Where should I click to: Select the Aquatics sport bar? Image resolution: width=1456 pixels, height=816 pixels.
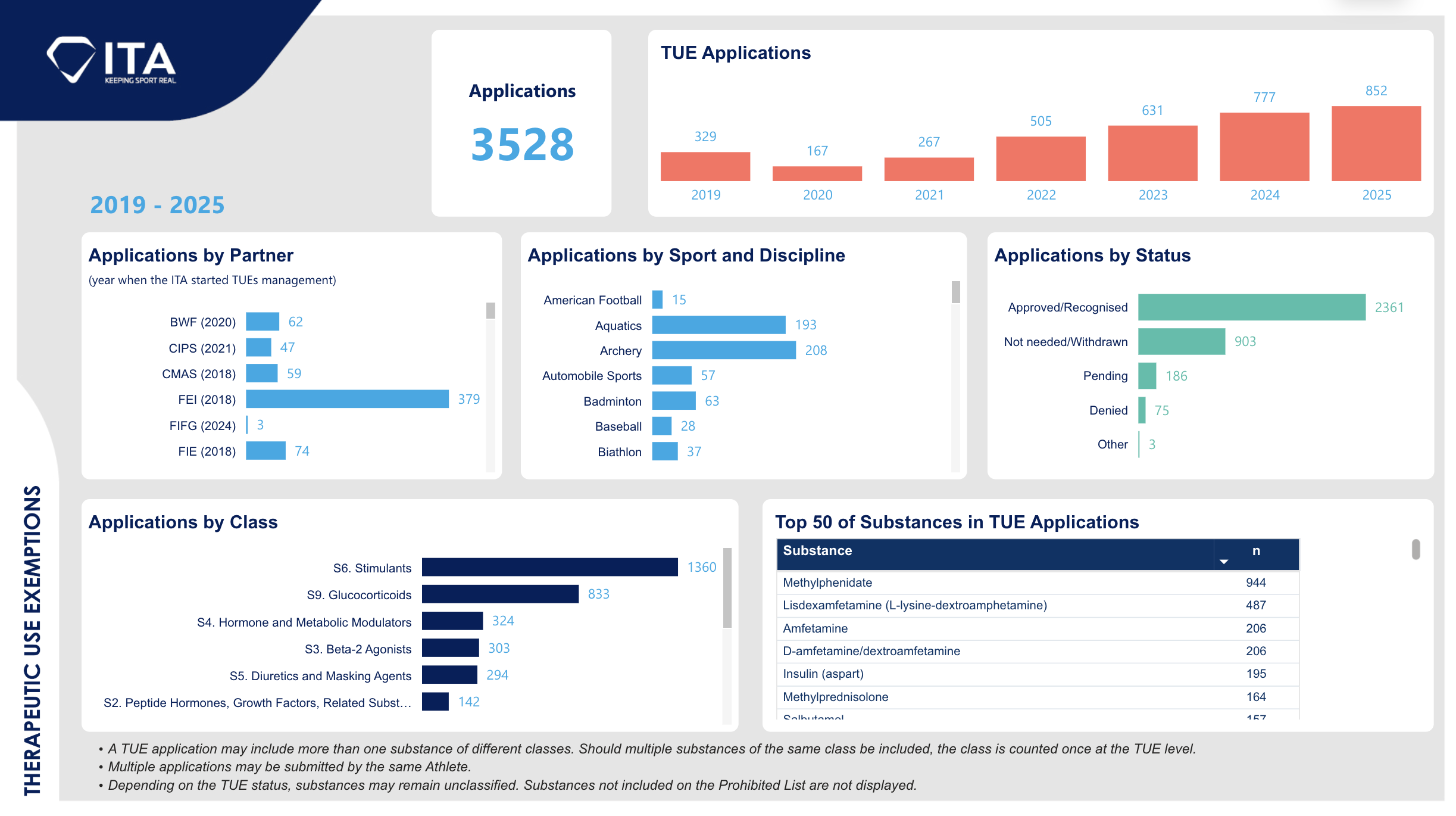tap(718, 325)
